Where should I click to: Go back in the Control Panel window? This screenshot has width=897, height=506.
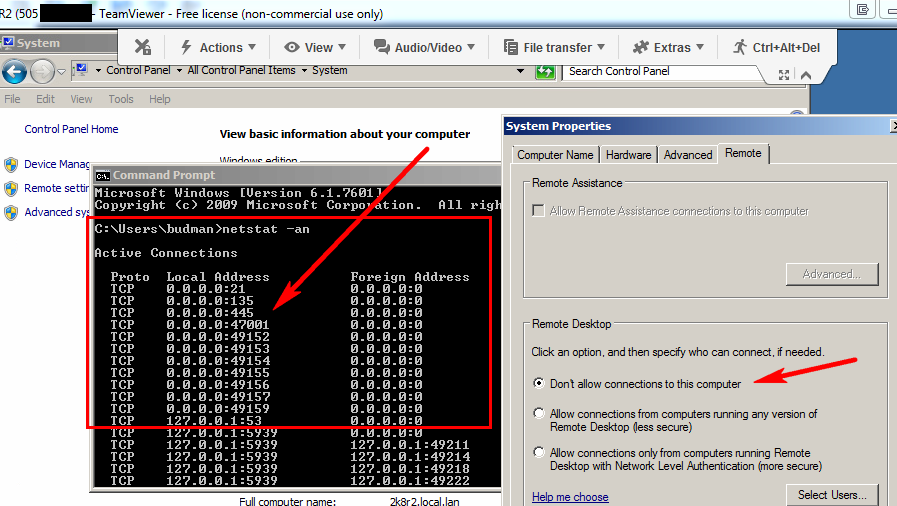coord(14,72)
